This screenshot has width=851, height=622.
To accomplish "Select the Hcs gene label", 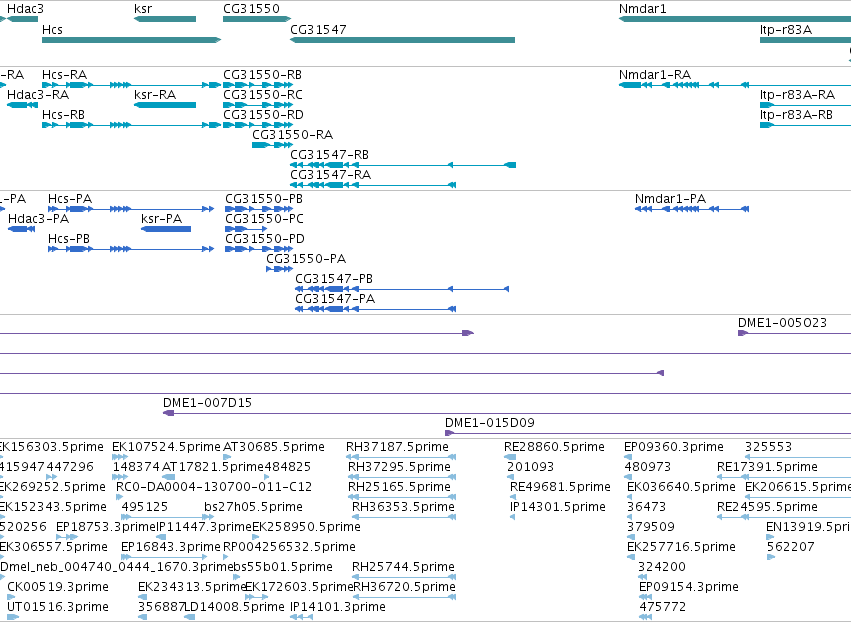I will point(52,29).
